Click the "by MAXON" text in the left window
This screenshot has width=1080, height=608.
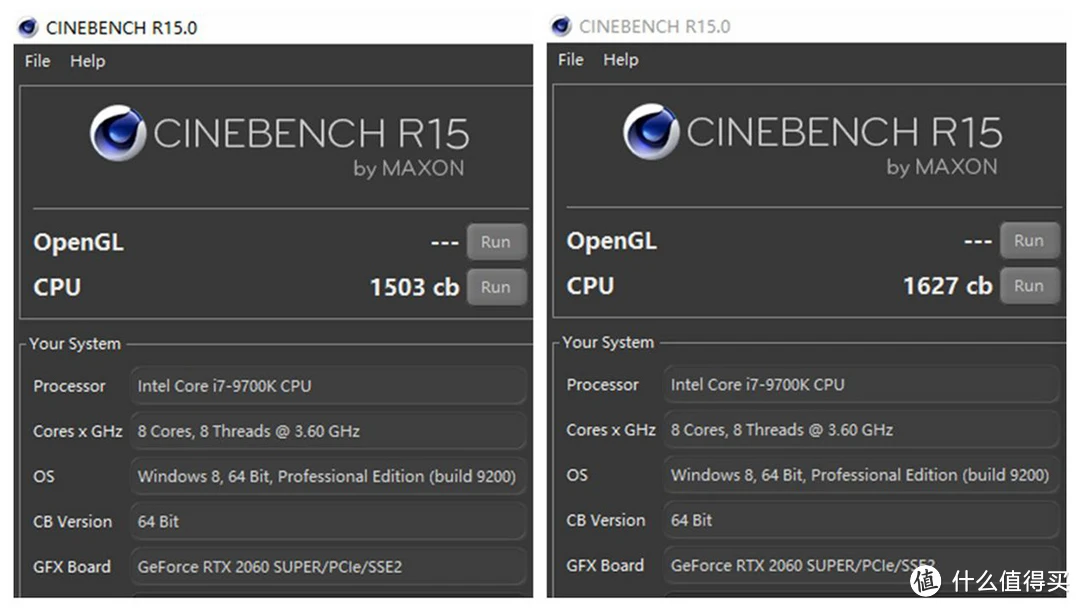[x=409, y=169]
